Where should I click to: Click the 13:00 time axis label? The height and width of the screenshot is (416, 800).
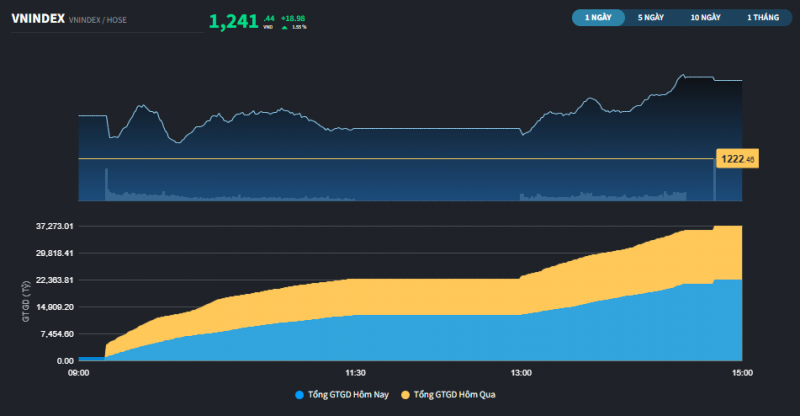(521, 372)
